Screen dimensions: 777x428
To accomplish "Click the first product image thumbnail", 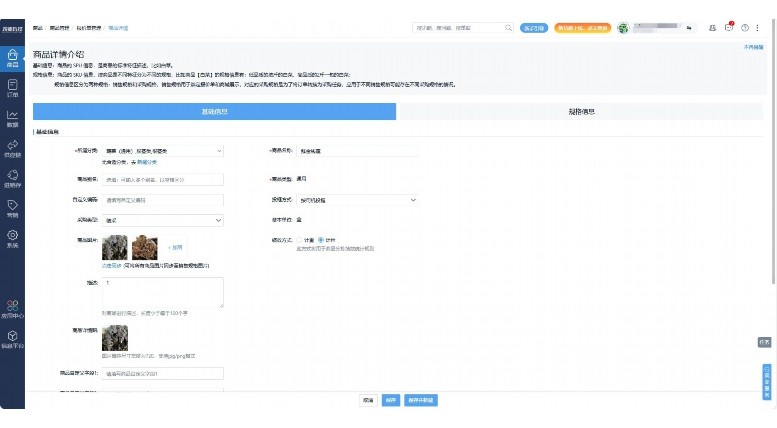I will point(114,247).
